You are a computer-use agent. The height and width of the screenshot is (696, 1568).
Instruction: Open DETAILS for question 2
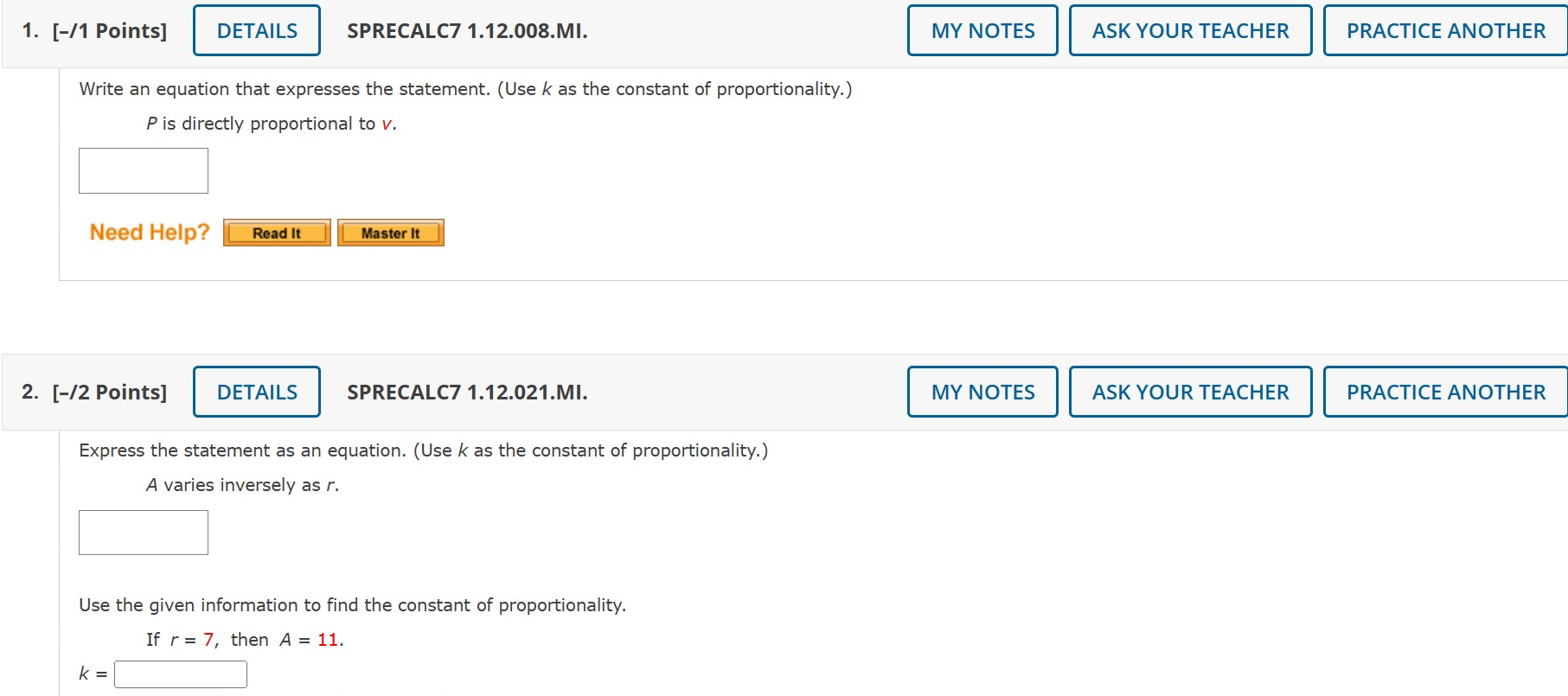(256, 391)
